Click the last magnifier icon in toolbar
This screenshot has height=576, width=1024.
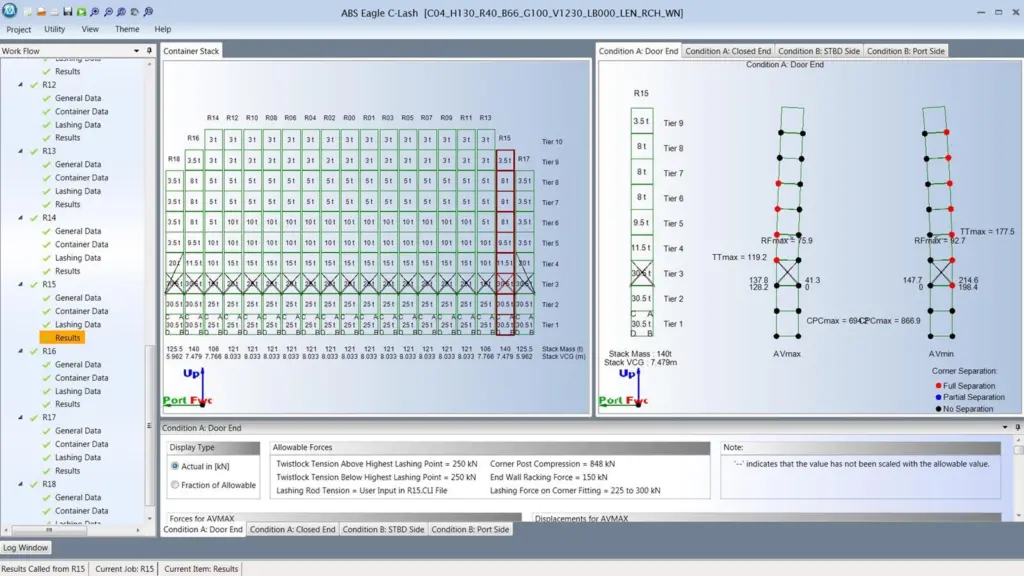click(148, 12)
